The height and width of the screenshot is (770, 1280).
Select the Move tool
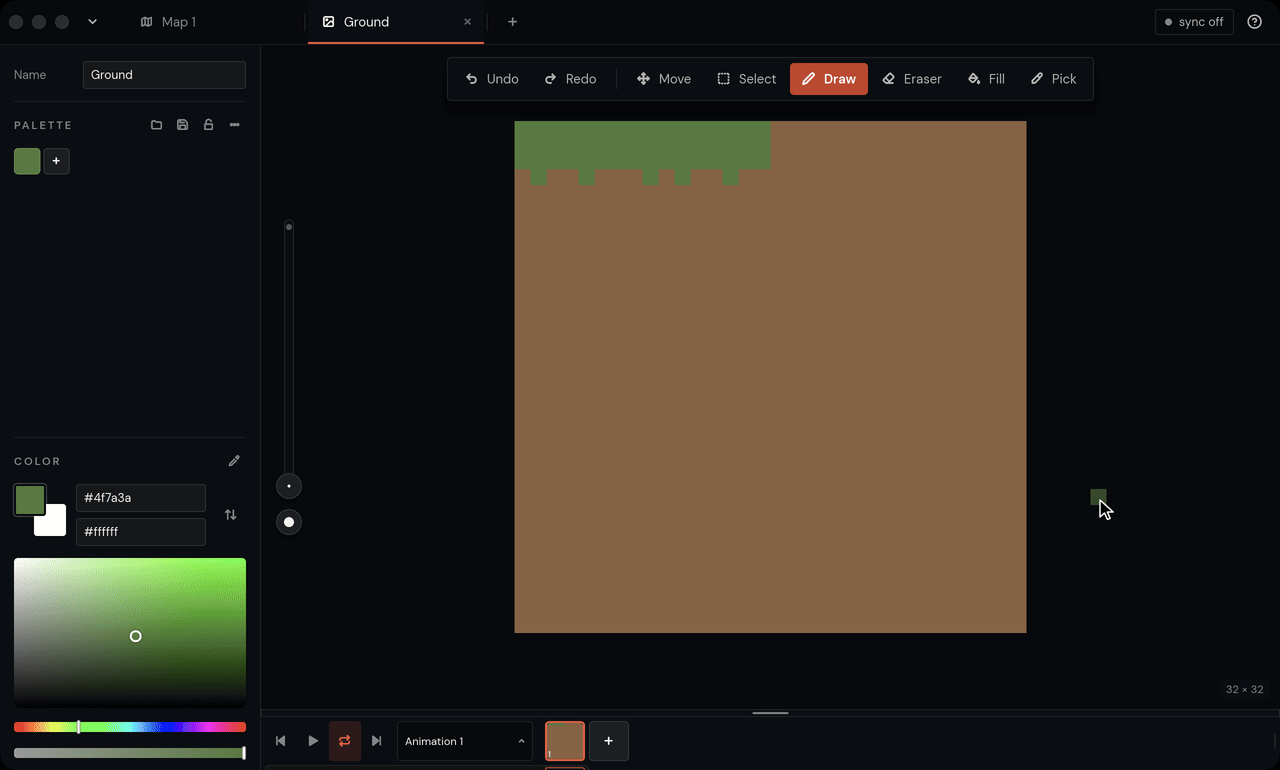(664, 79)
